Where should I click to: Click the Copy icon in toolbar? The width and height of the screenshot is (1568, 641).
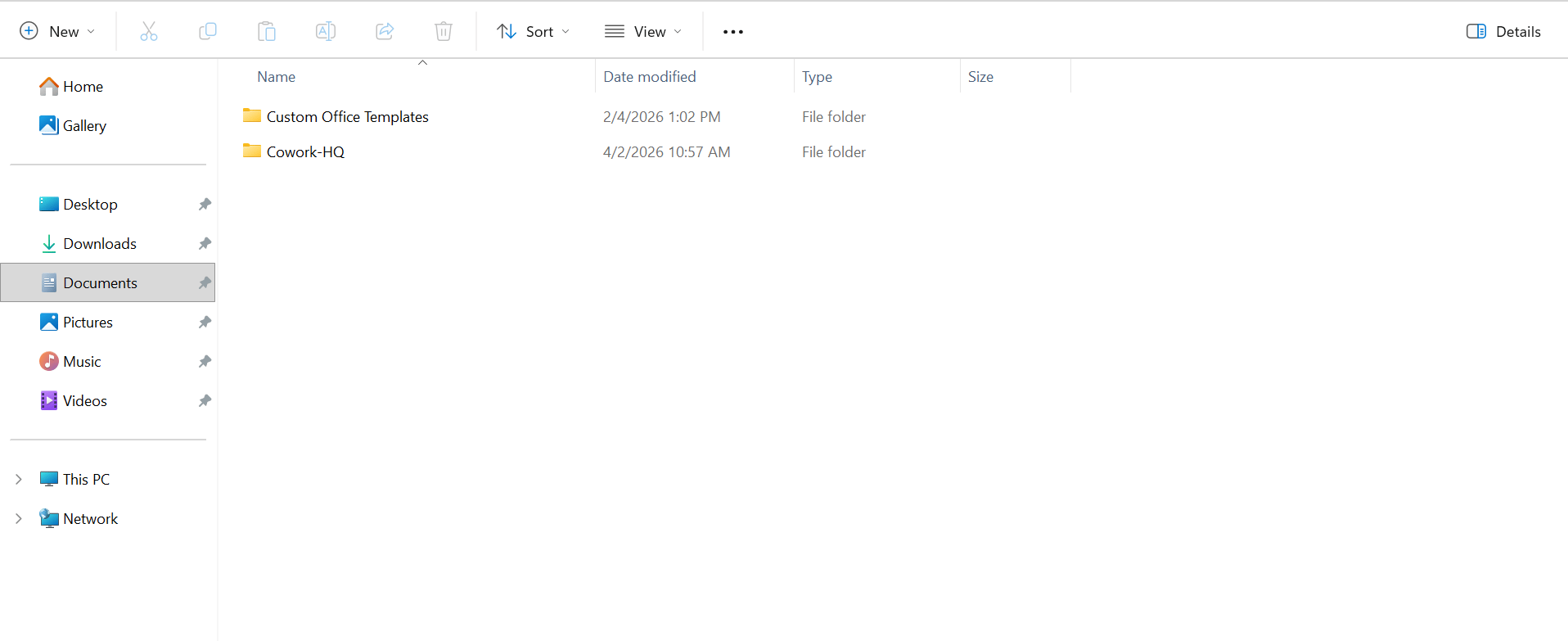point(208,31)
